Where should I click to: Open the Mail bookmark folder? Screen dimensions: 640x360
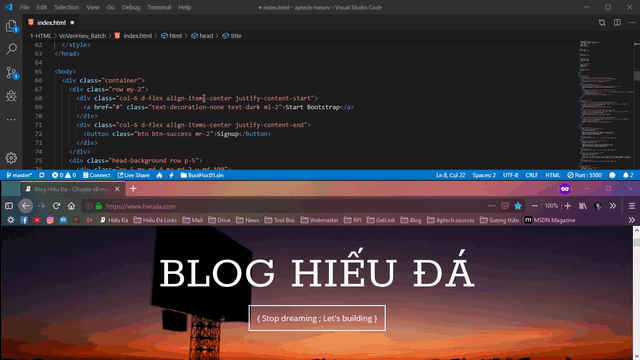[193, 220]
